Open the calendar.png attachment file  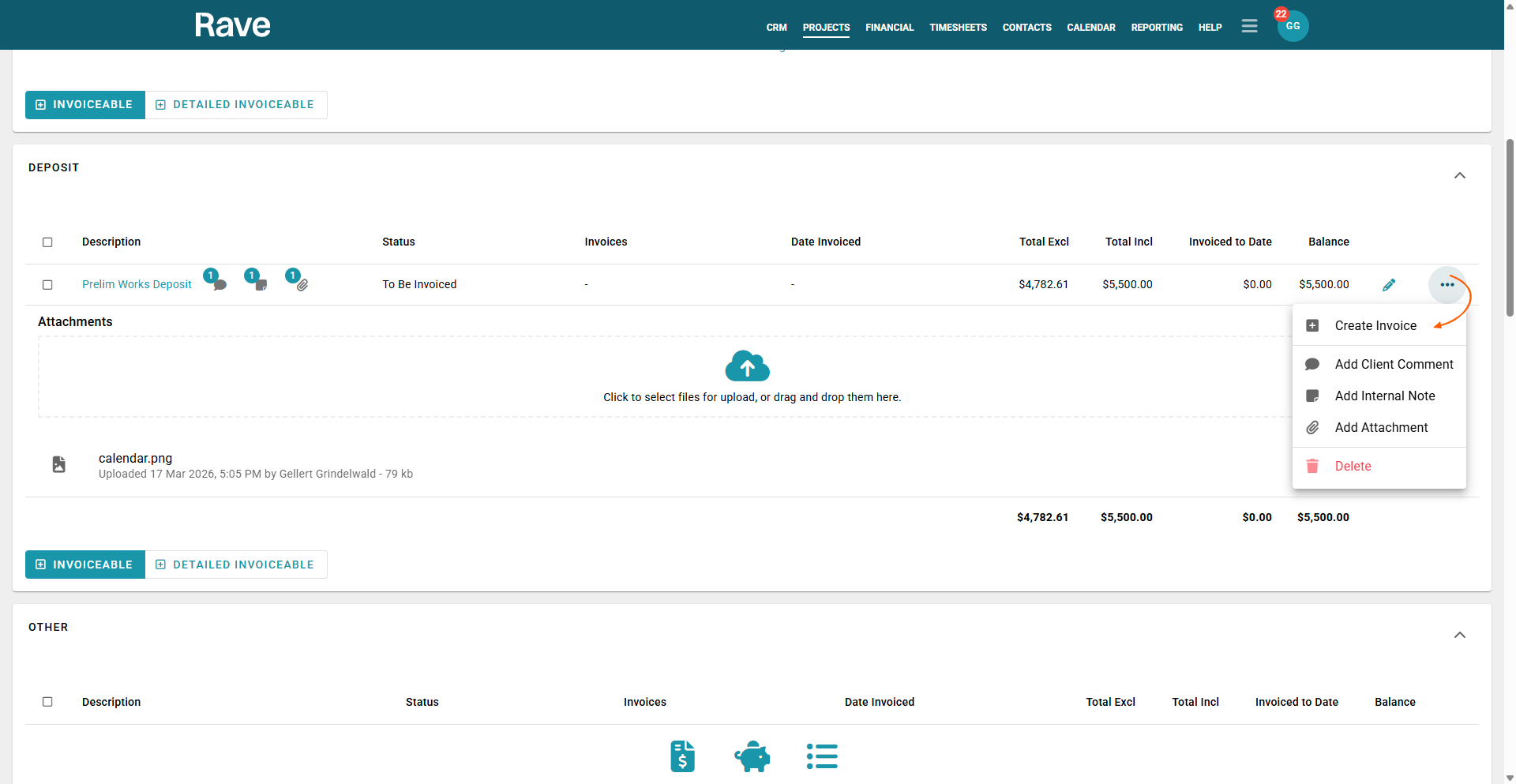click(x=135, y=459)
